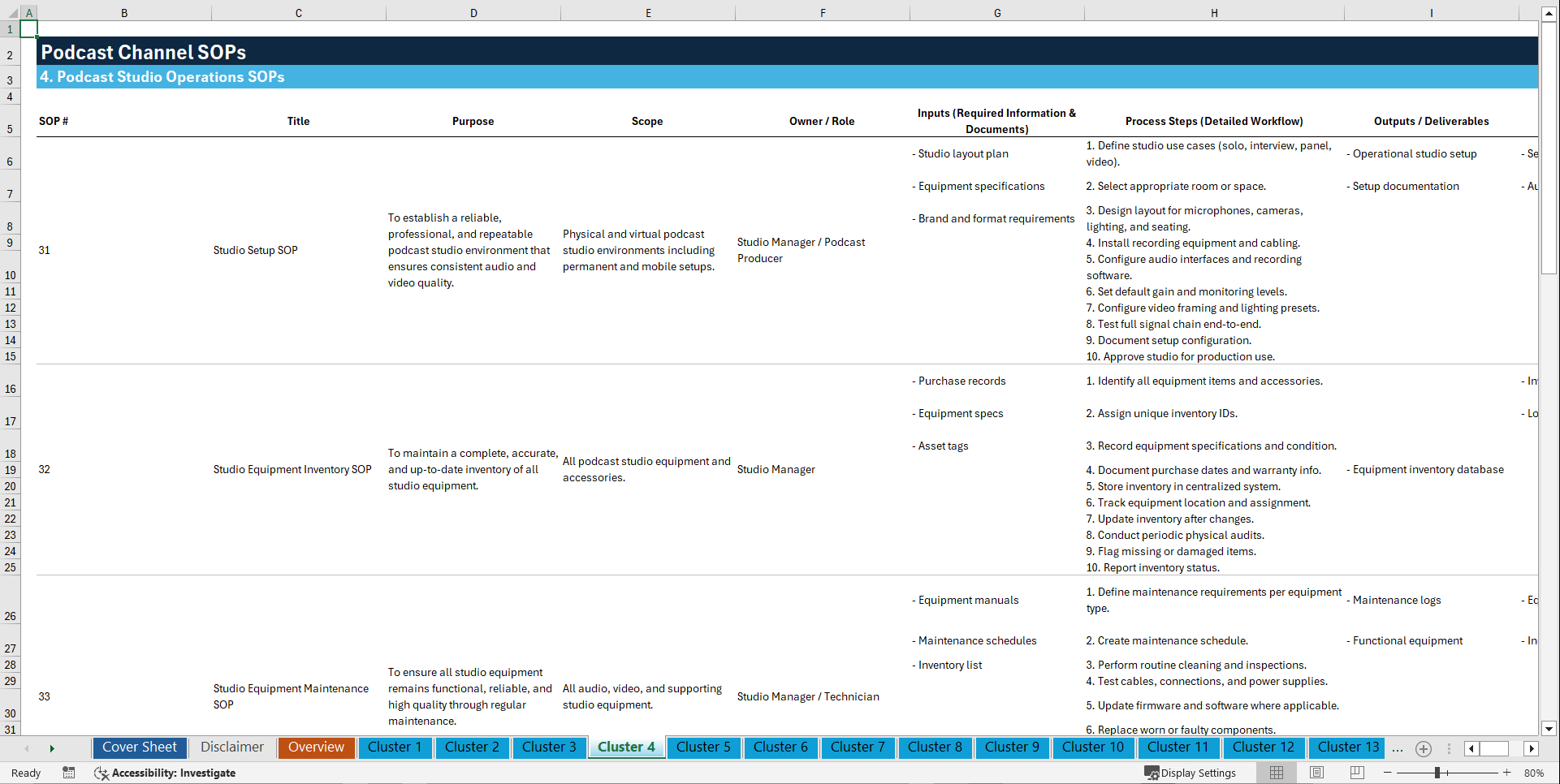Click the next sheet navigation arrow

(x=52, y=748)
